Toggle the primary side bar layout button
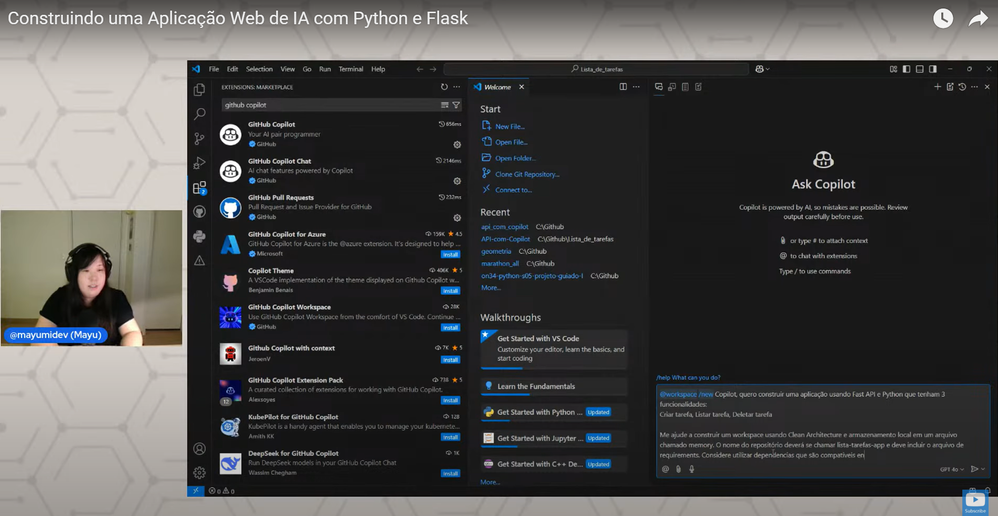 [906, 69]
